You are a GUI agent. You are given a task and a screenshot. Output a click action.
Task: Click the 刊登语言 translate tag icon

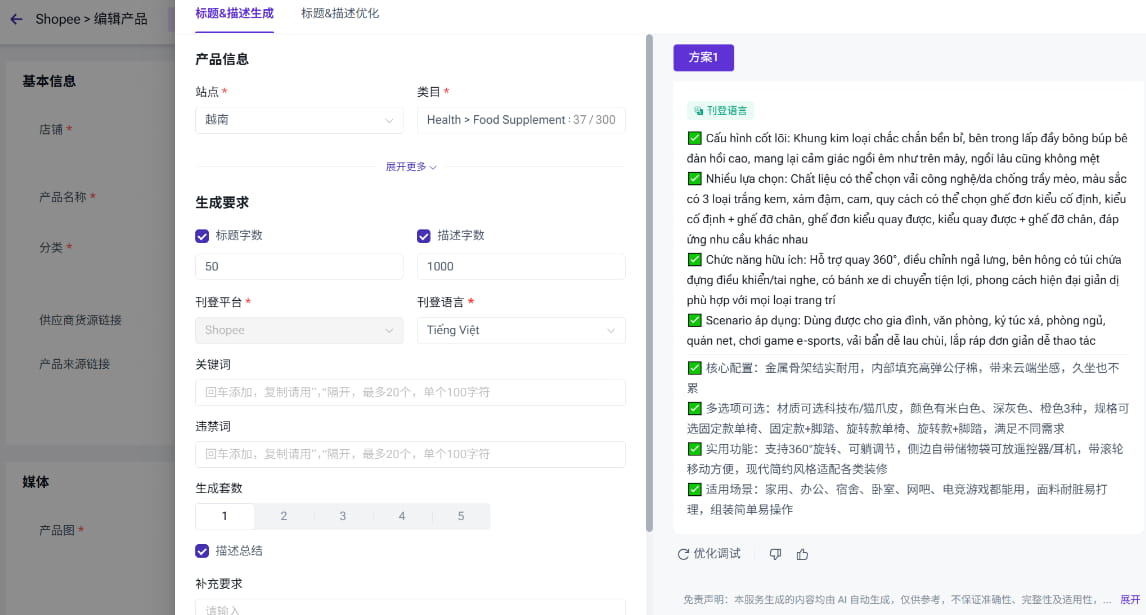[699, 111]
